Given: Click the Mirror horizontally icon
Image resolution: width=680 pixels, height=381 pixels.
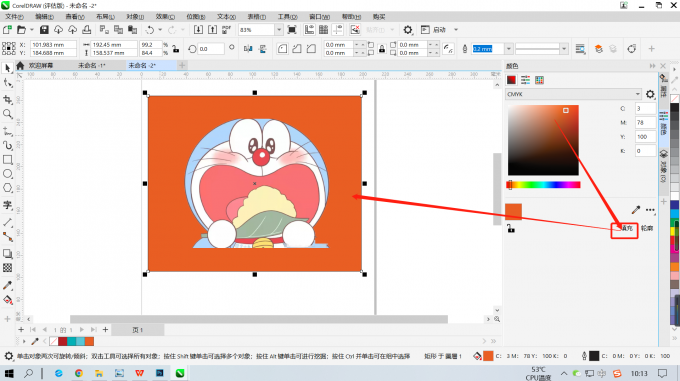Looking at the screenshot, I should [248, 49].
